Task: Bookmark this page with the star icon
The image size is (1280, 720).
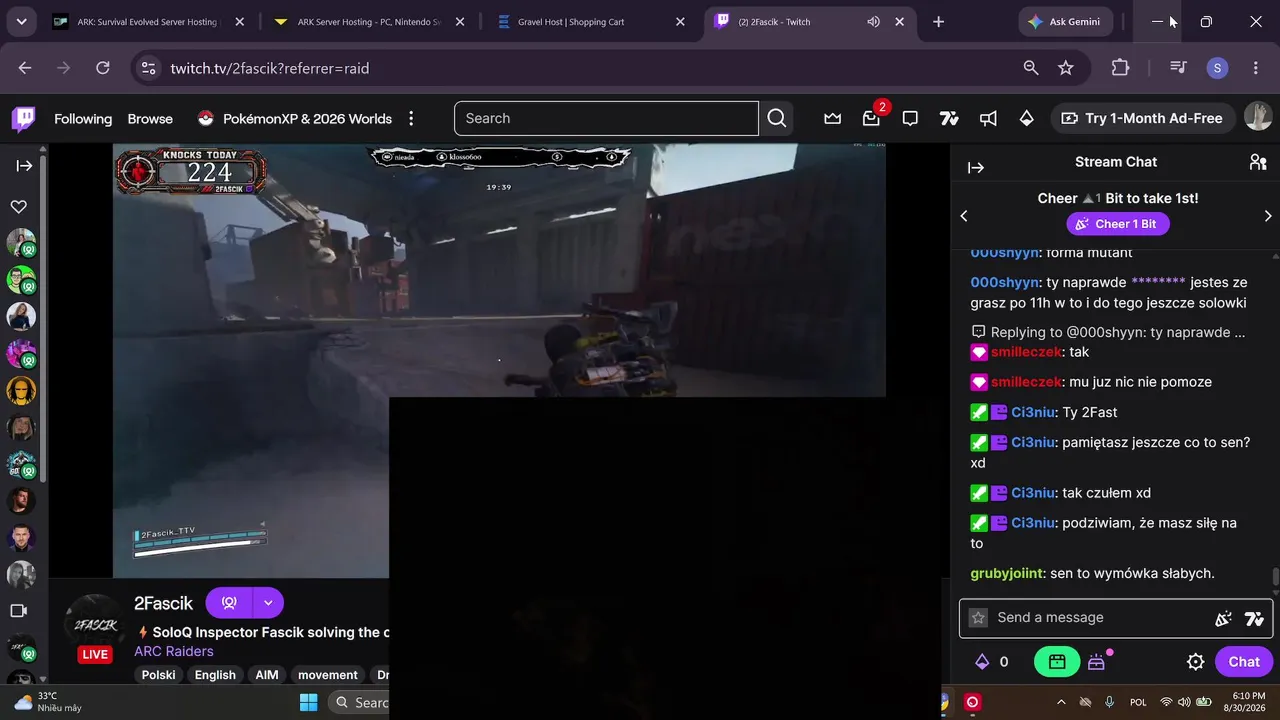Action: (x=1066, y=68)
